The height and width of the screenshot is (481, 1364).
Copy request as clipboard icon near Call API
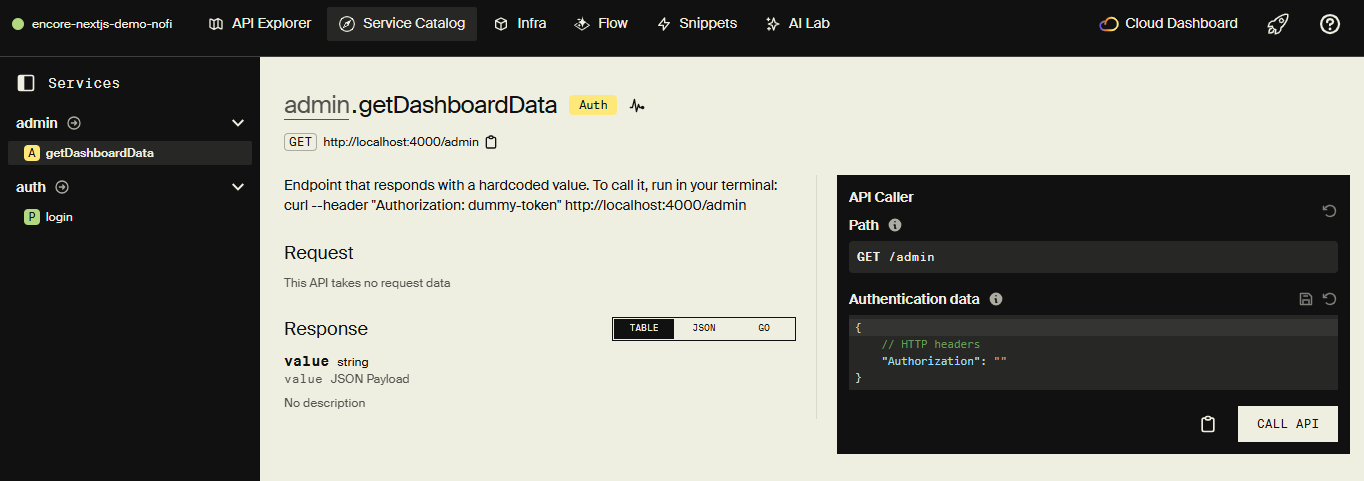(x=1208, y=424)
